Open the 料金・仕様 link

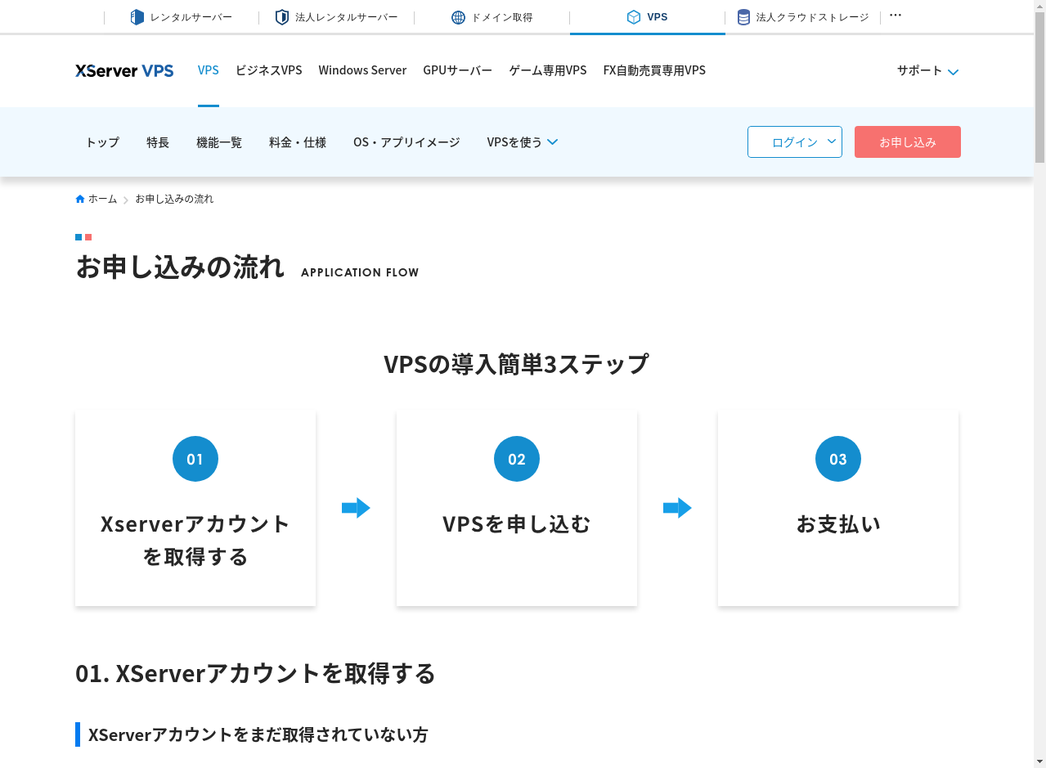click(297, 142)
